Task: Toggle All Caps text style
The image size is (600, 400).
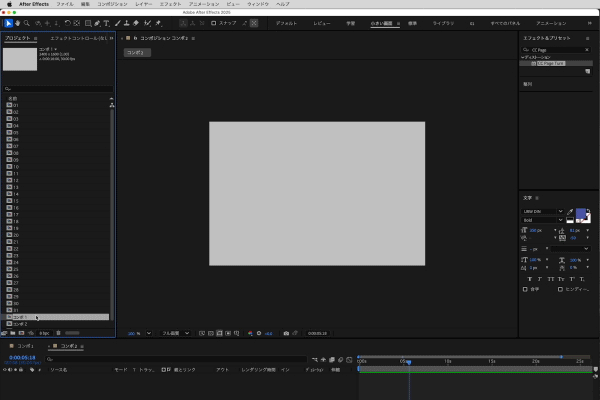Action: point(551,279)
